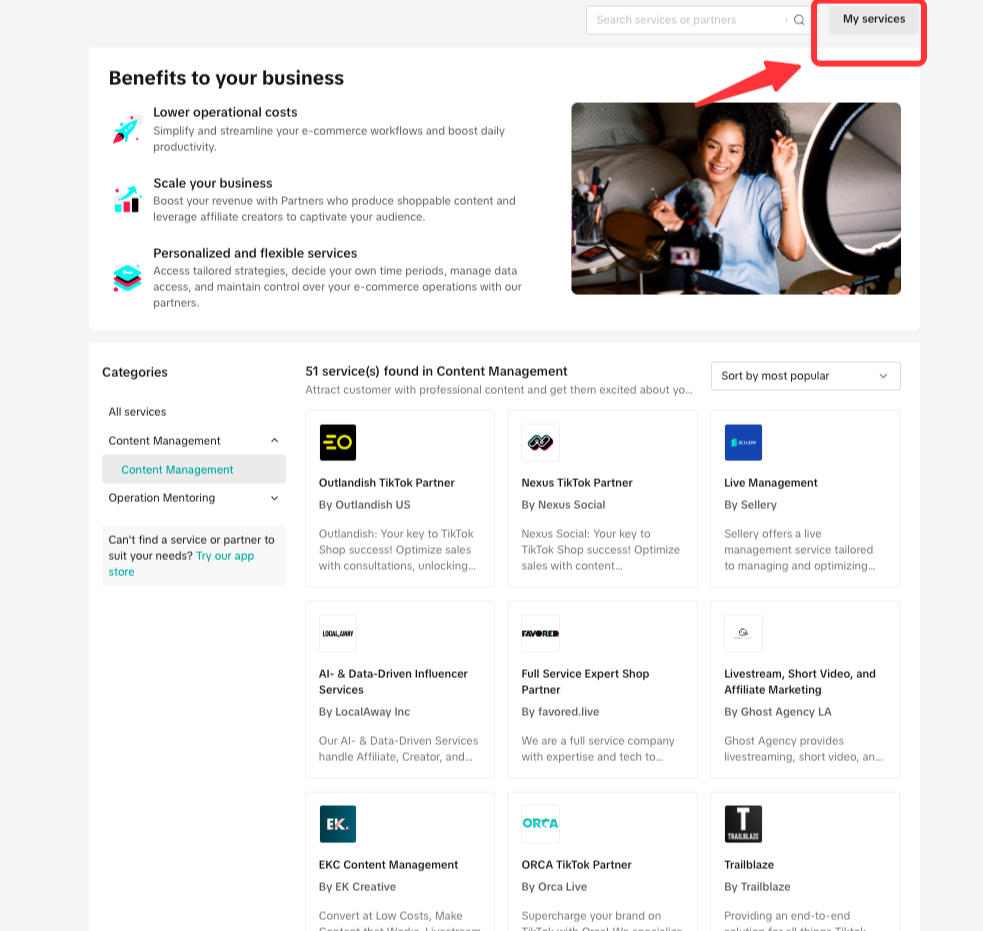This screenshot has height=931, width=983.
Task: Open AI- & Data-Driven Influencer Services title
Action: [393, 681]
